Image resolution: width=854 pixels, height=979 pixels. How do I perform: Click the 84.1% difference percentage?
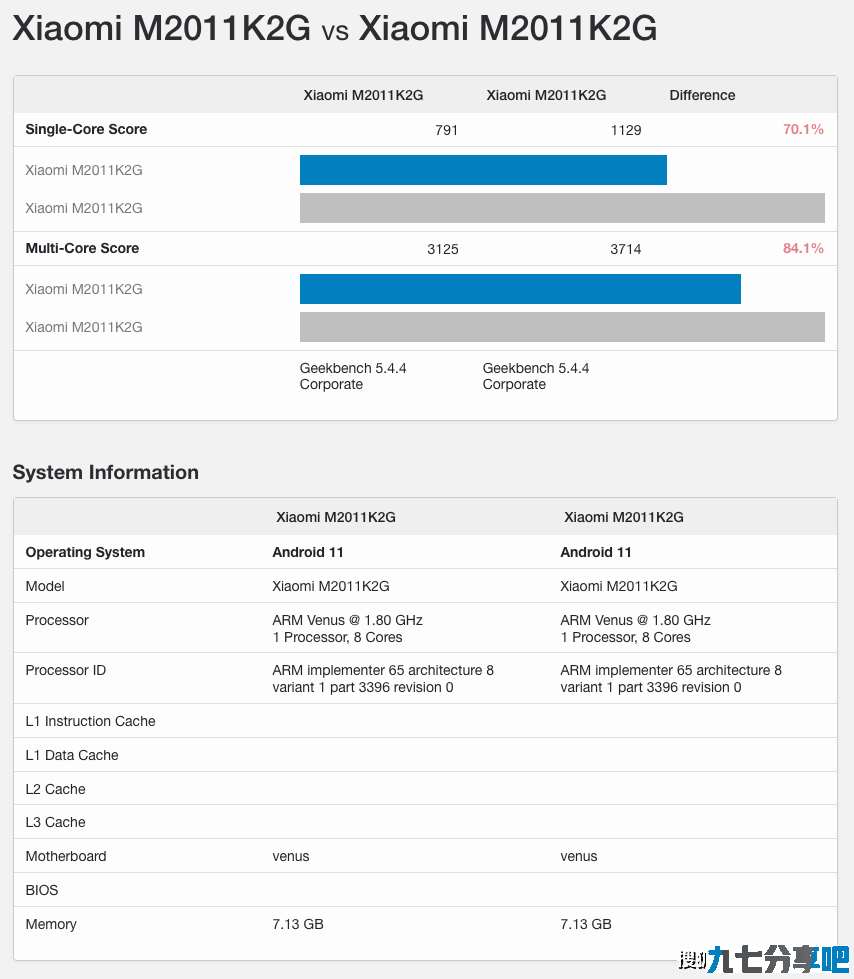tap(803, 248)
